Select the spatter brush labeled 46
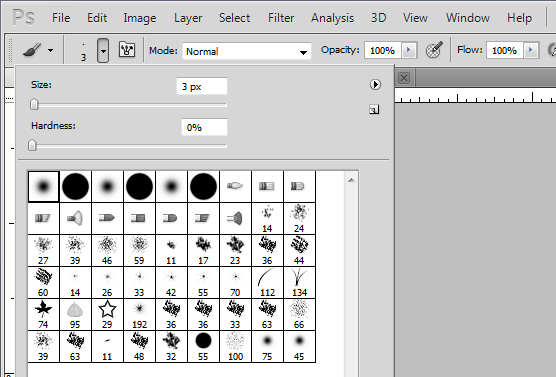Screen dimensions: 556x377 107,250
